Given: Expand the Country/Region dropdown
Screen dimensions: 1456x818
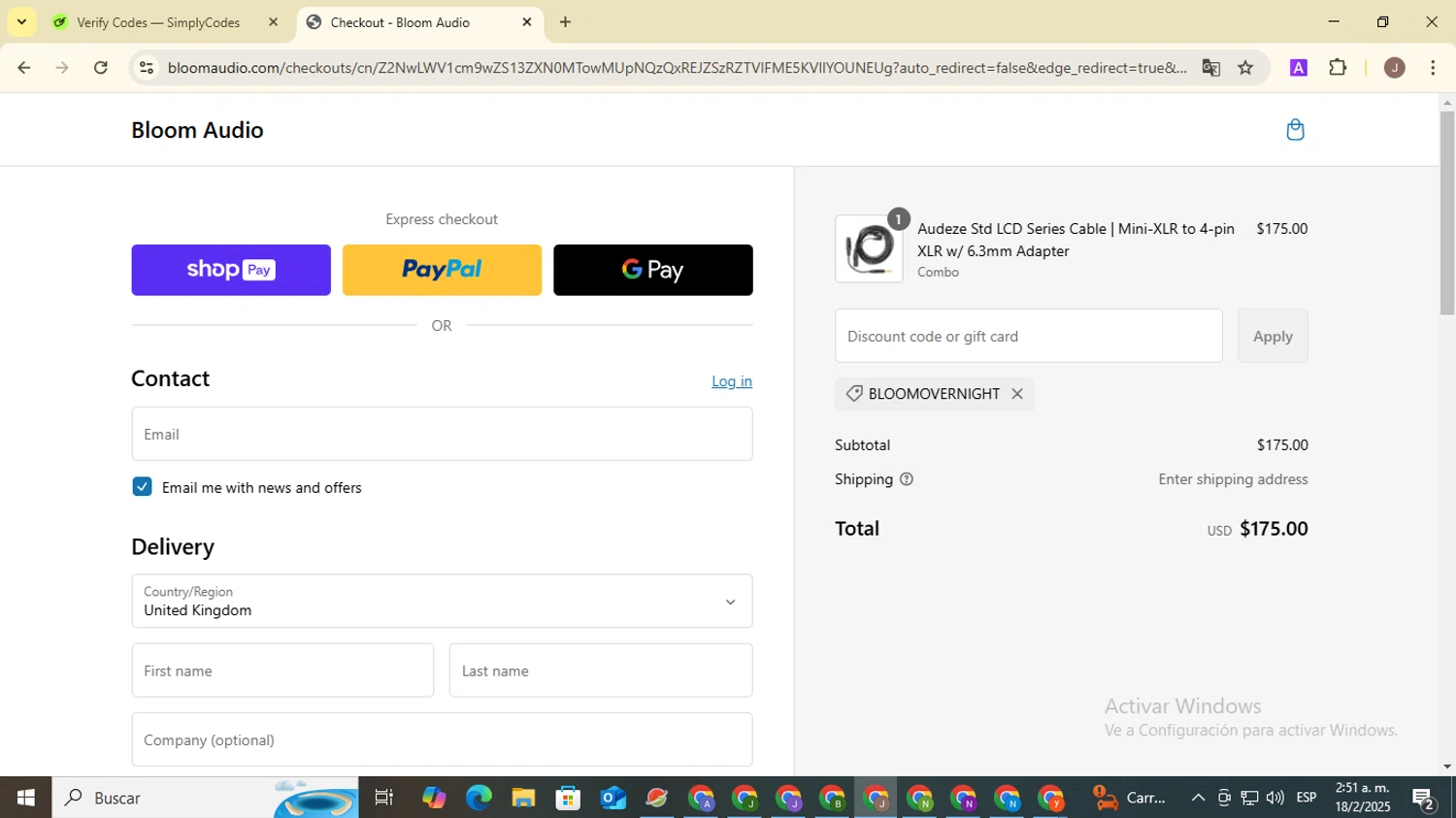Looking at the screenshot, I should click(x=442, y=601).
